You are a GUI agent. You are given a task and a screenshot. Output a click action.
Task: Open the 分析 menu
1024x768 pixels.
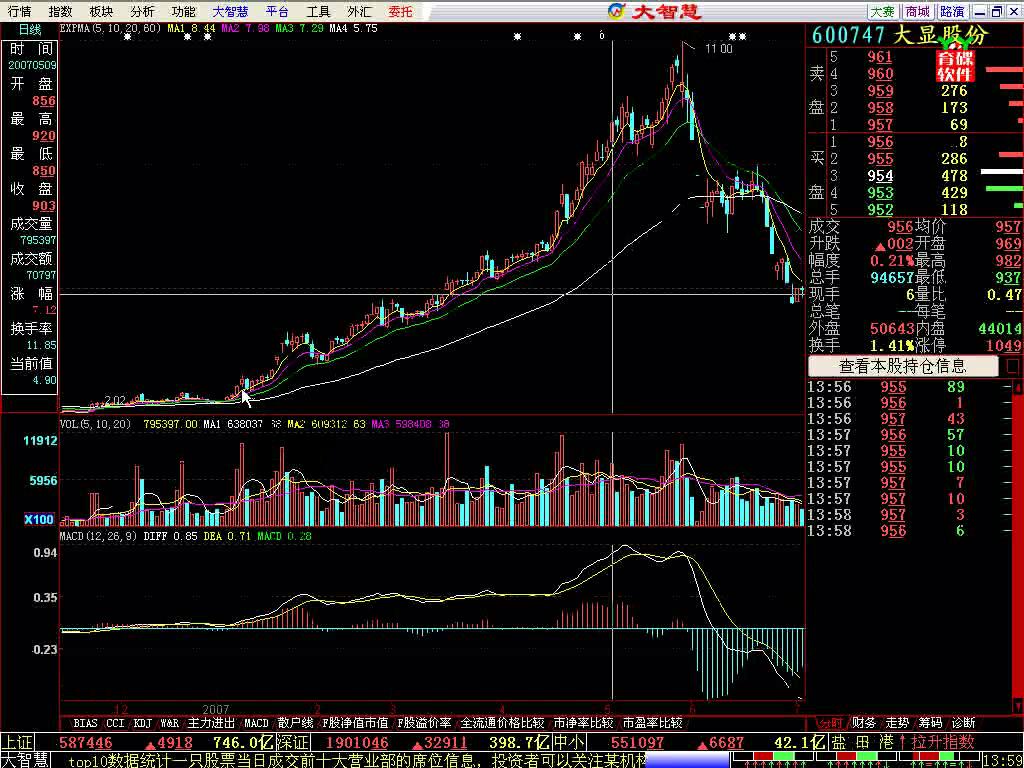click(x=142, y=11)
